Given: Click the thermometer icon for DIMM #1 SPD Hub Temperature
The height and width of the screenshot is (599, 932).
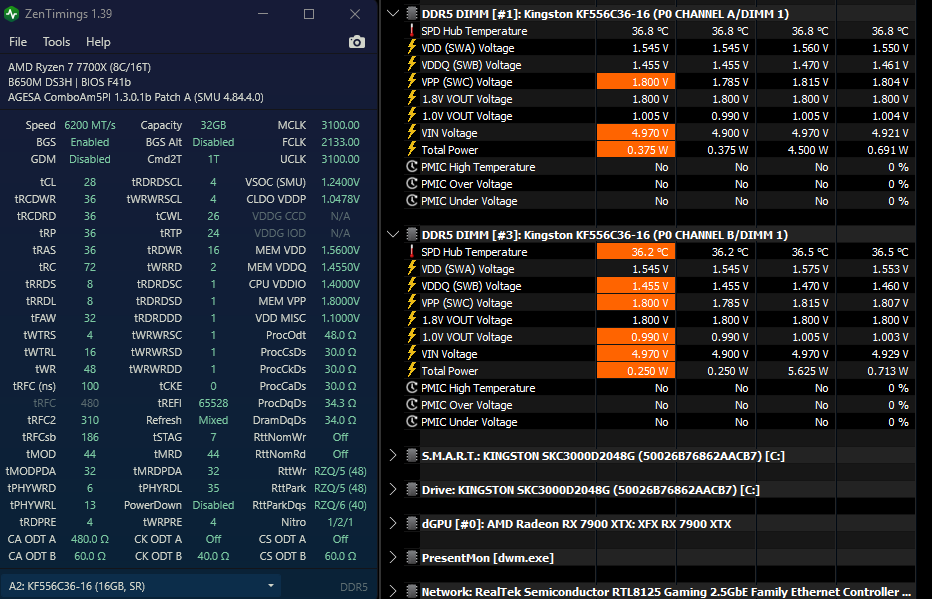Looking at the screenshot, I should (x=411, y=30).
